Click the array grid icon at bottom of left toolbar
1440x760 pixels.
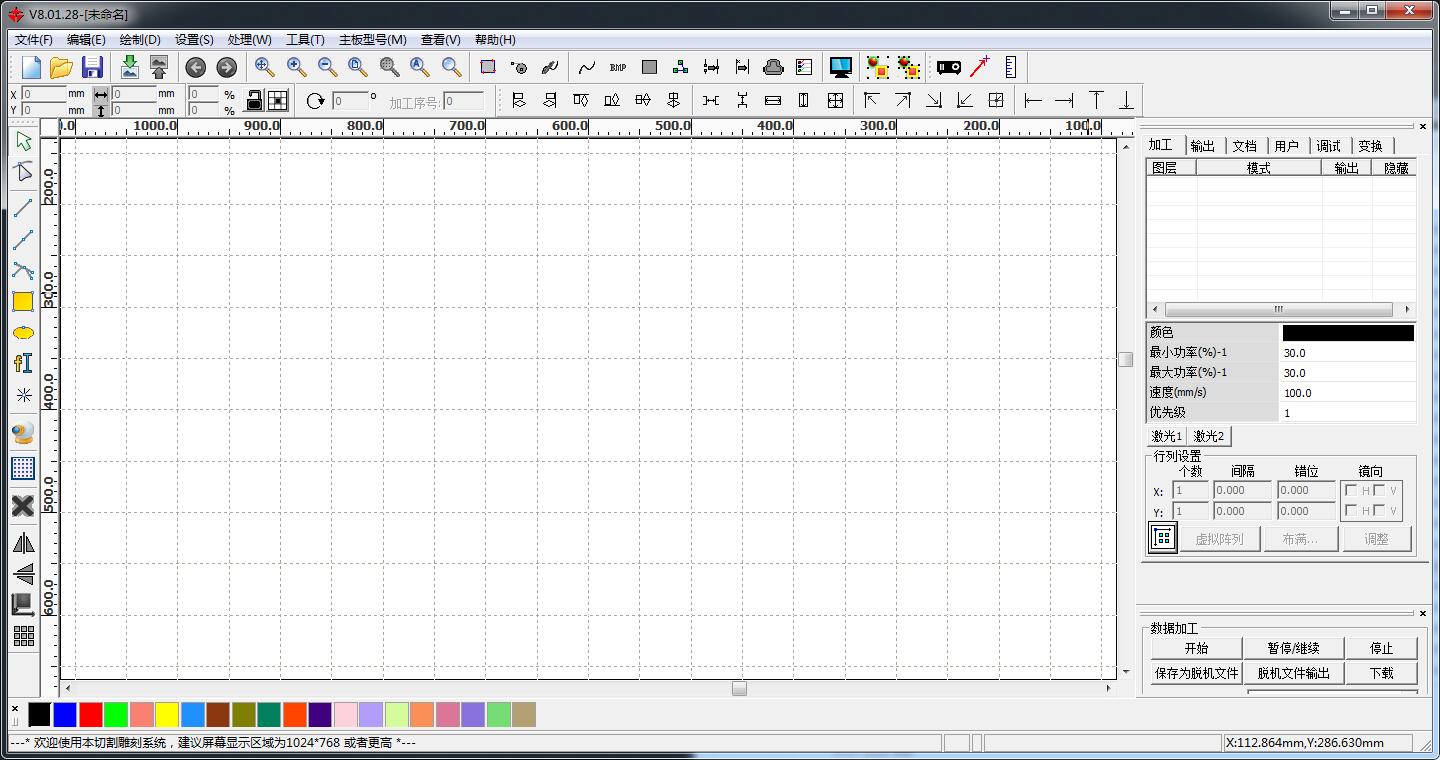click(23, 636)
